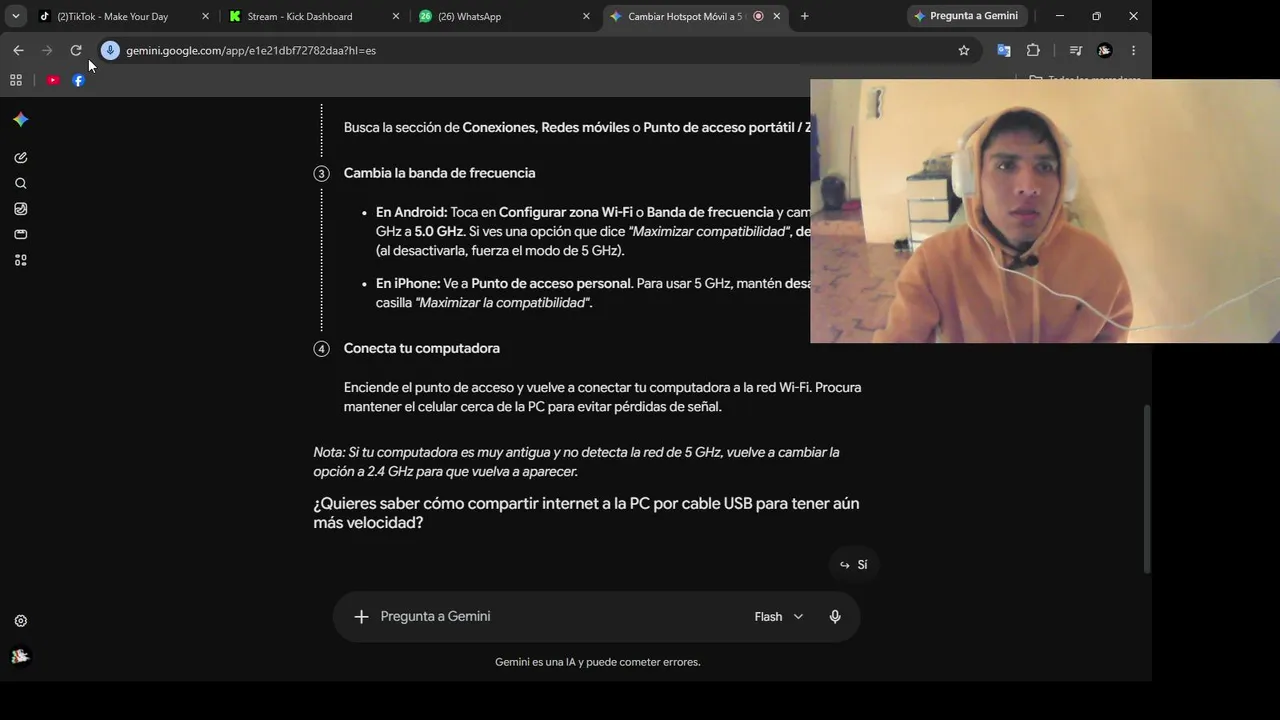1280x720 pixels.
Task: Click the bold En iPhone: label
Action: 408,283
